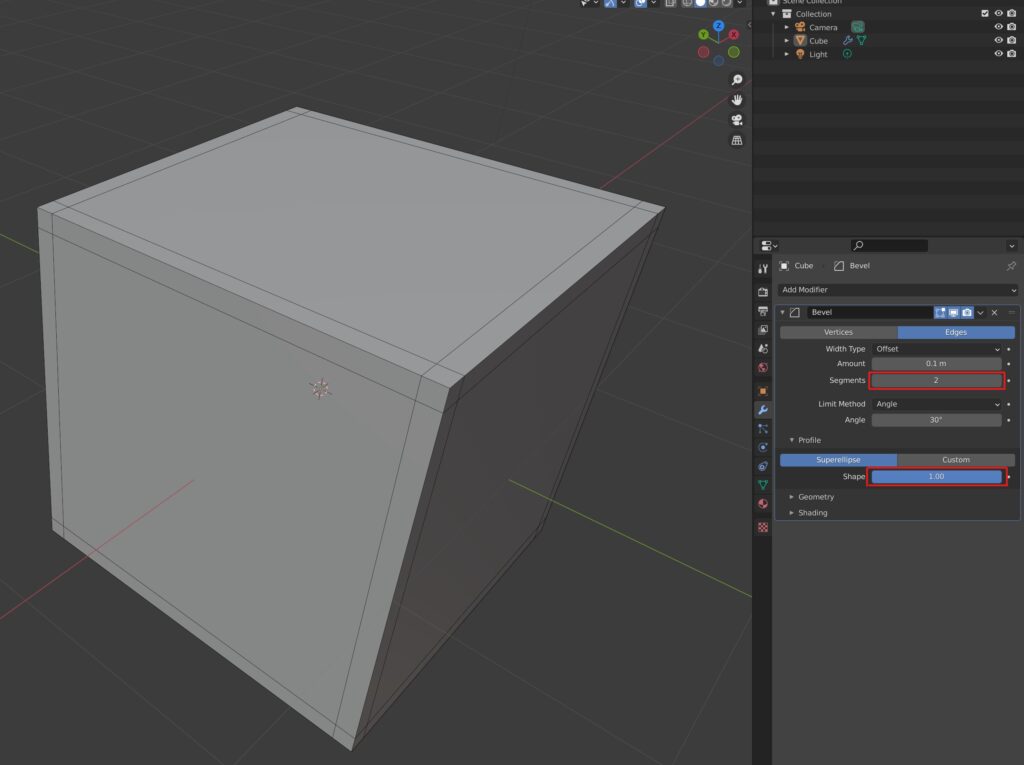Disable Cube's render camera toggle

pos(1010,41)
